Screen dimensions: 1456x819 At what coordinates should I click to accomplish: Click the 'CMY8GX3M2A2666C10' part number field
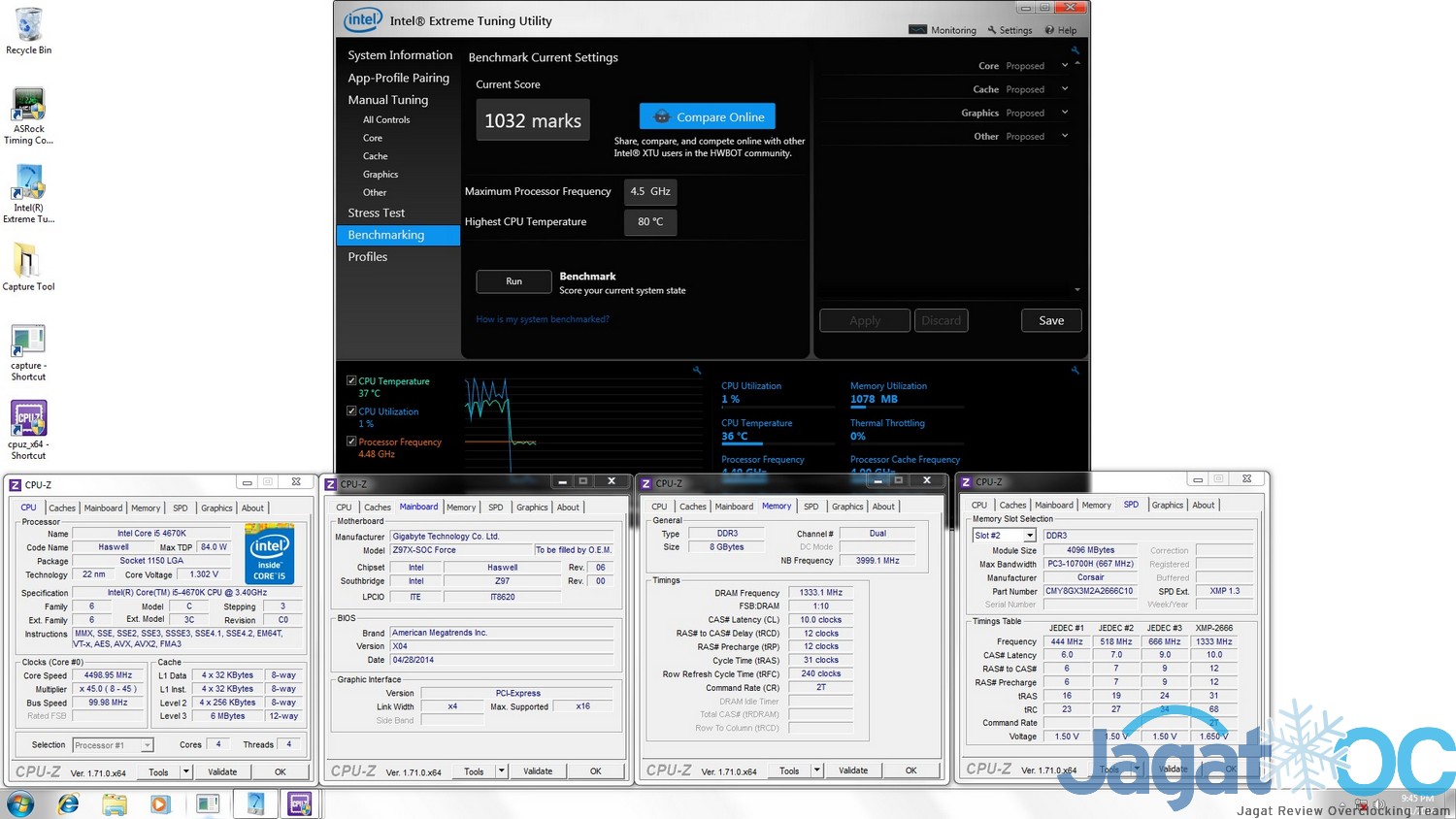[x=1089, y=591]
